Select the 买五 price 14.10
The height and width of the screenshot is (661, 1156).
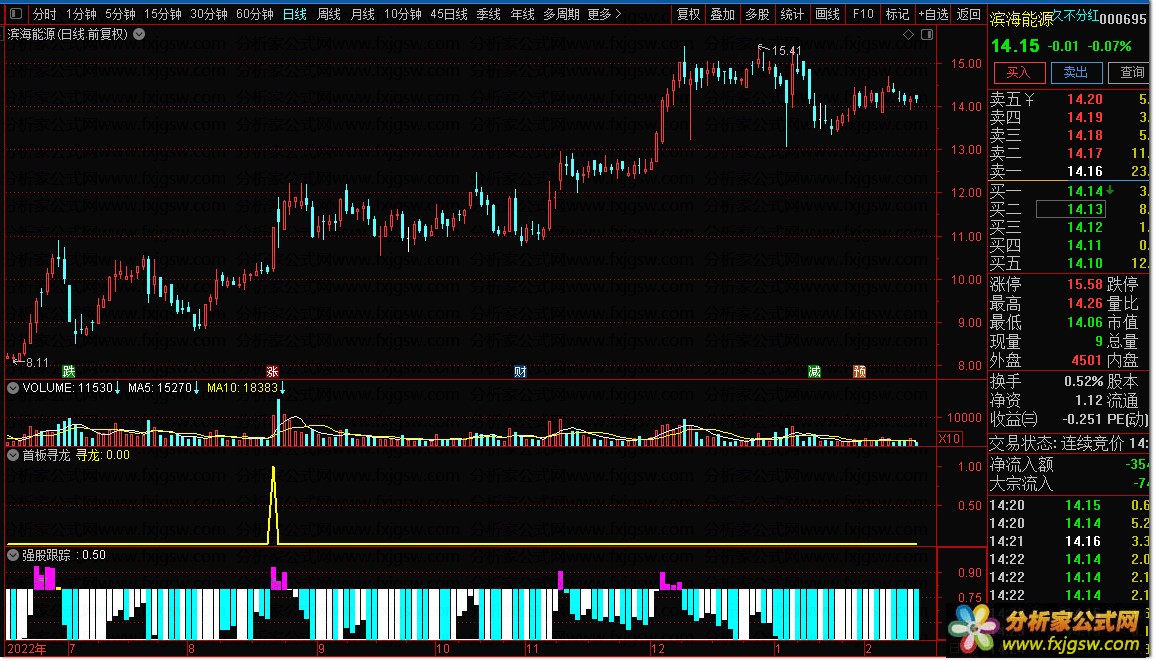(1084, 263)
